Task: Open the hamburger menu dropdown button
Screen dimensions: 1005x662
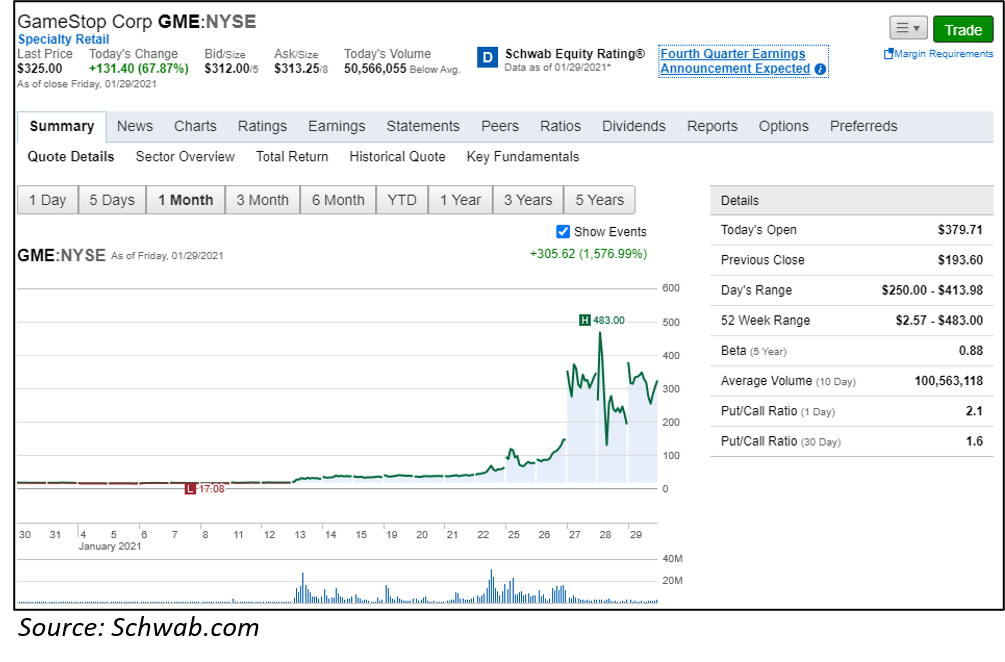Action: click(908, 28)
